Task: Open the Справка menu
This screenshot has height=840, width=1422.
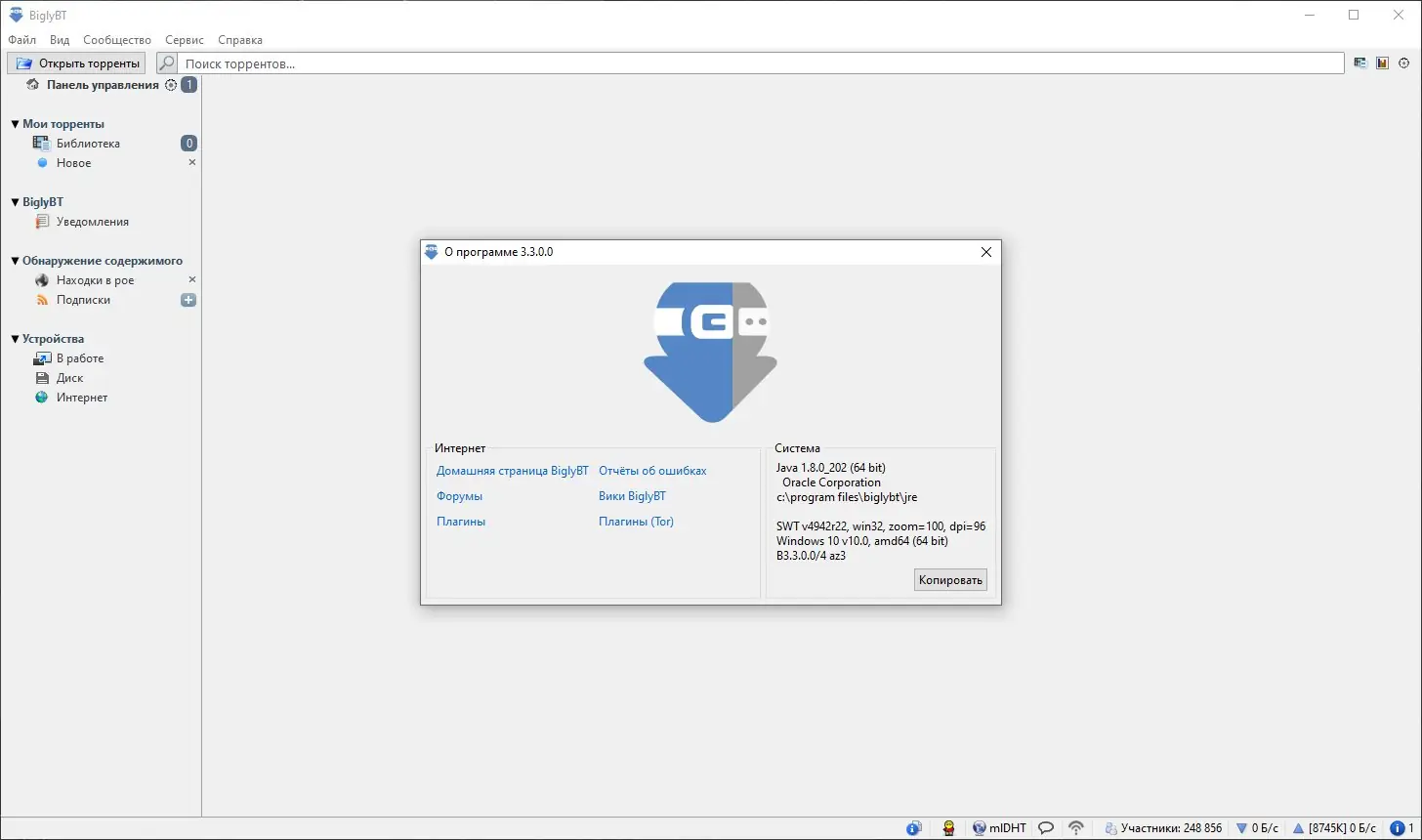Action: (240, 40)
